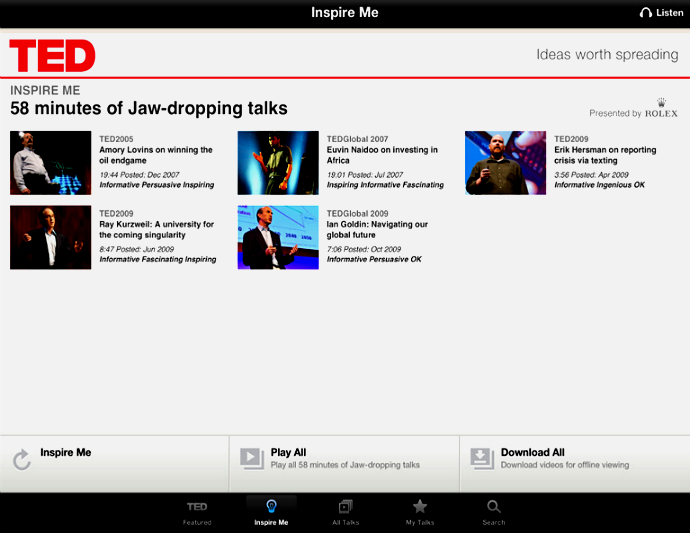Open Erik Hersman talk thumbnail

pos(505,162)
